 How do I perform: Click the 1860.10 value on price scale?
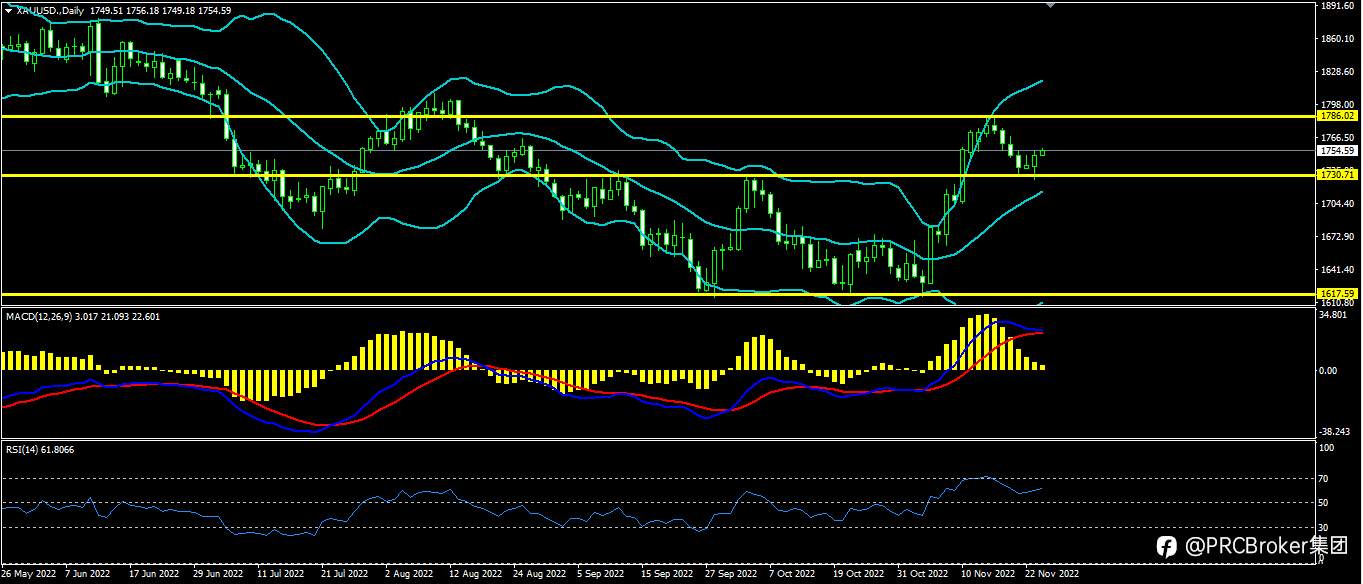click(x=1336, y=39)
